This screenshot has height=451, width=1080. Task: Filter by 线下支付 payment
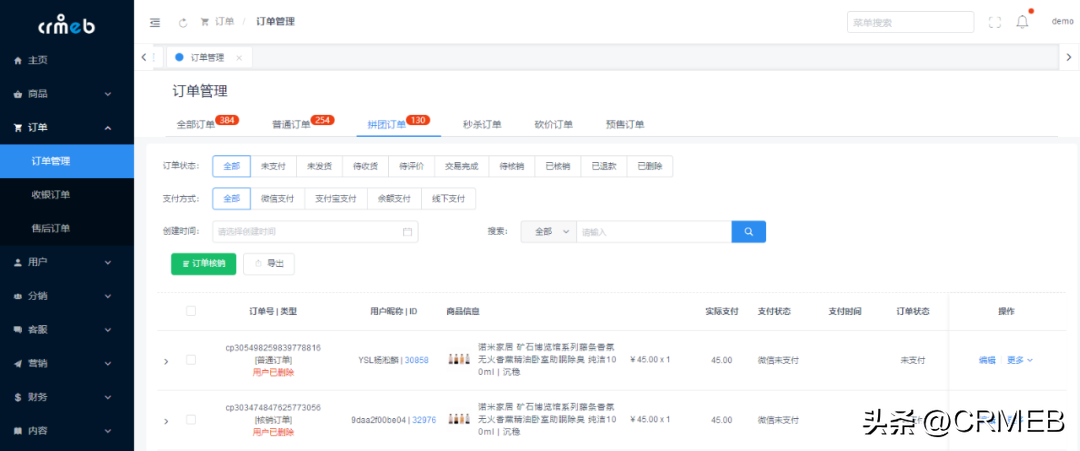(x=448, y=198)
